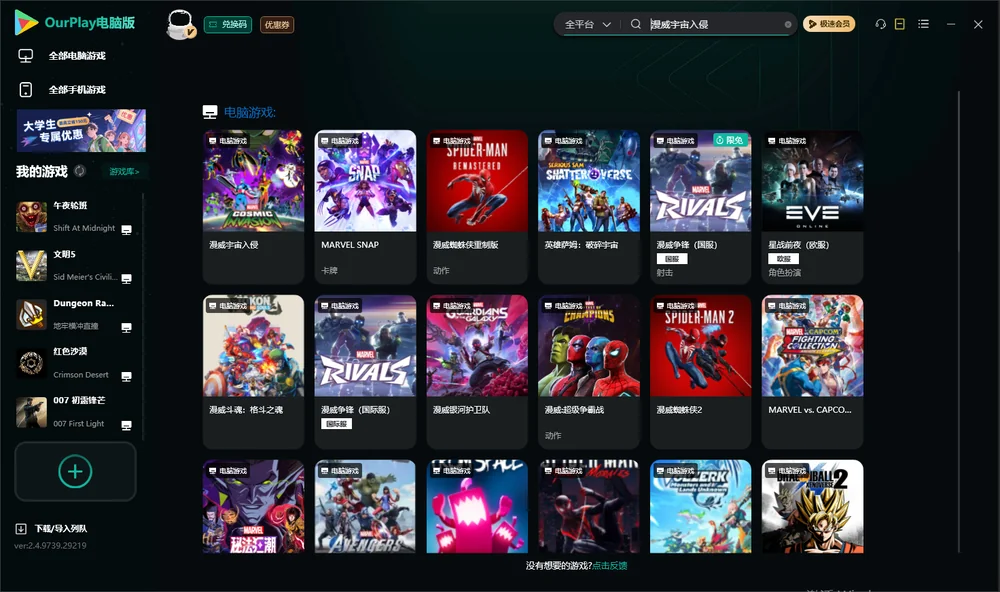Open the 星战前夜（欧服）EVE game card
1000x592 pixels.
pos(812,207)
